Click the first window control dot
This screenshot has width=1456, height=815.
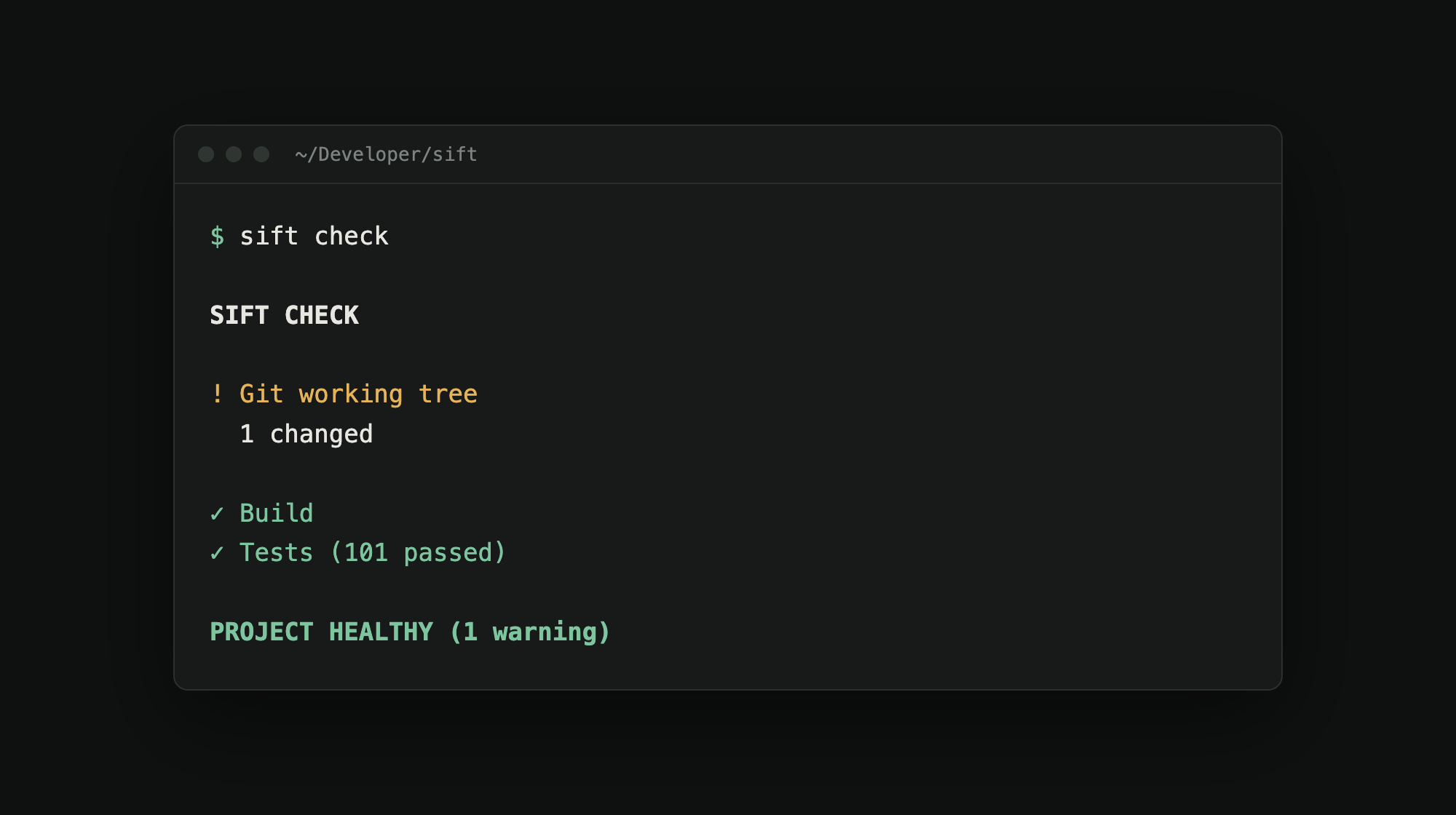pyautogui.click(x=206, y=154)
